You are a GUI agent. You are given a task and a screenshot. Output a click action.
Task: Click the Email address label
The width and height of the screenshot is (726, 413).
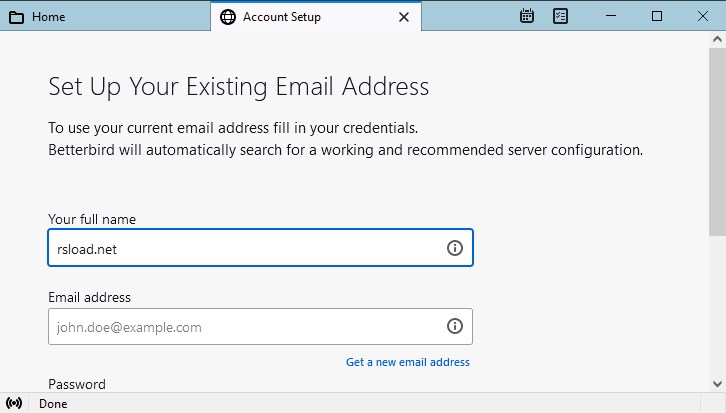coord(89,297)
